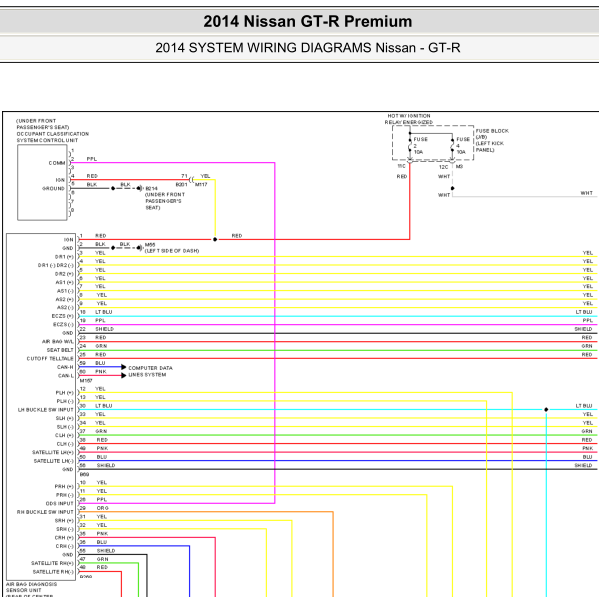The image size is (599, 597).
Task: Select the 'PRH (+)' pin label
Action: point(64,487)
